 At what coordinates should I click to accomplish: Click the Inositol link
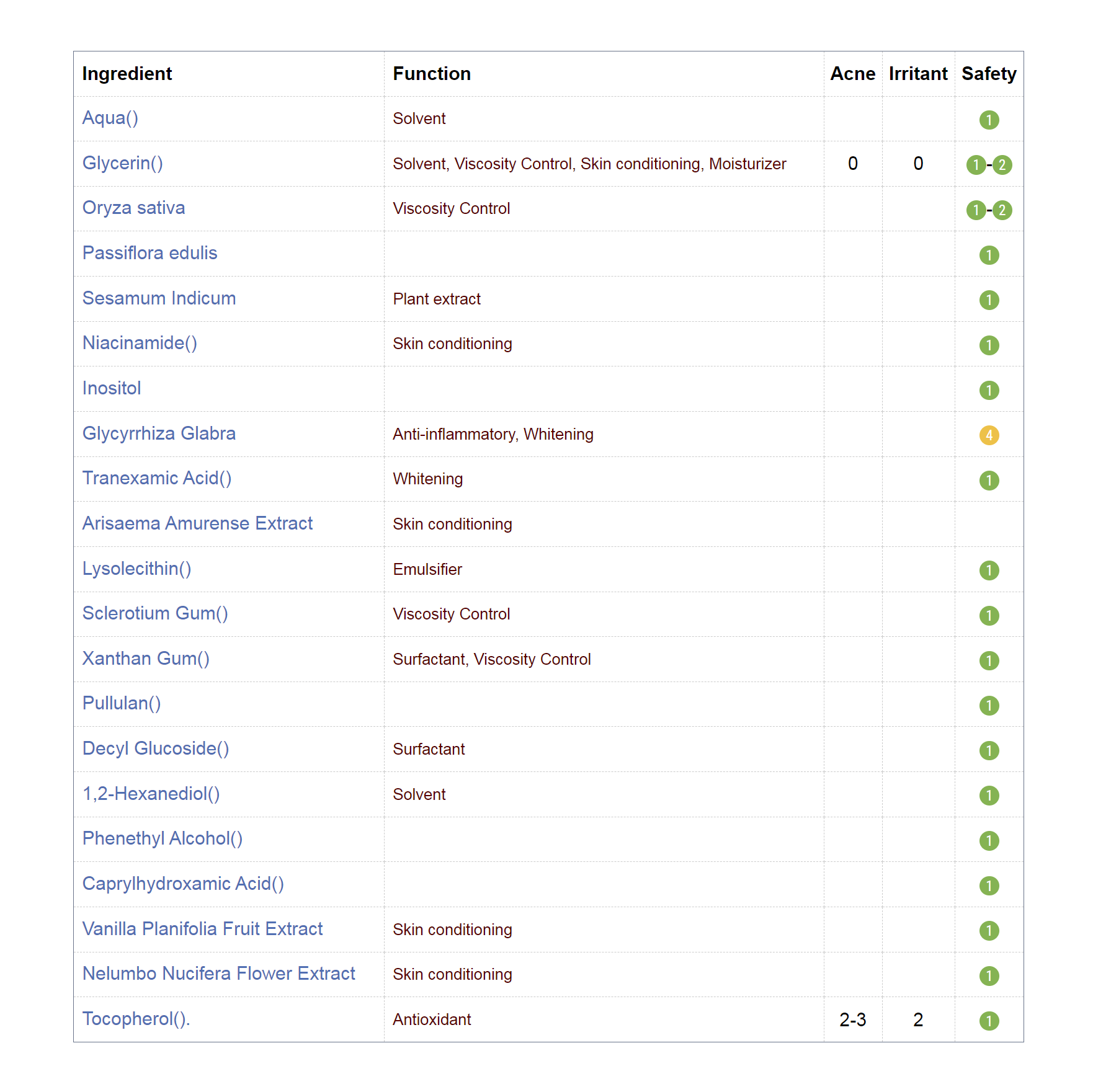pos(112,388)
